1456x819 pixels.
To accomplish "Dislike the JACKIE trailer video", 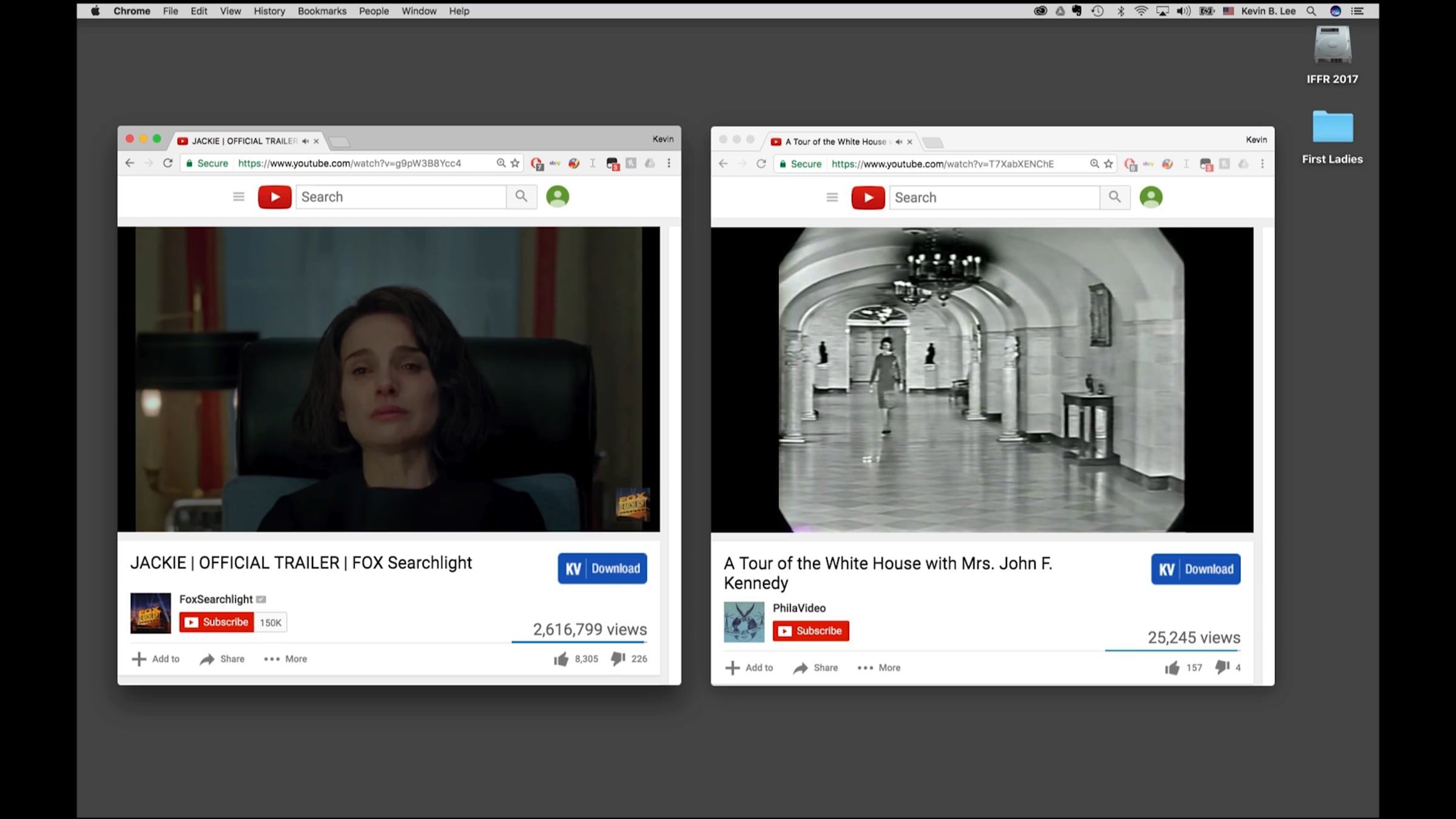I will coord(618,659).
